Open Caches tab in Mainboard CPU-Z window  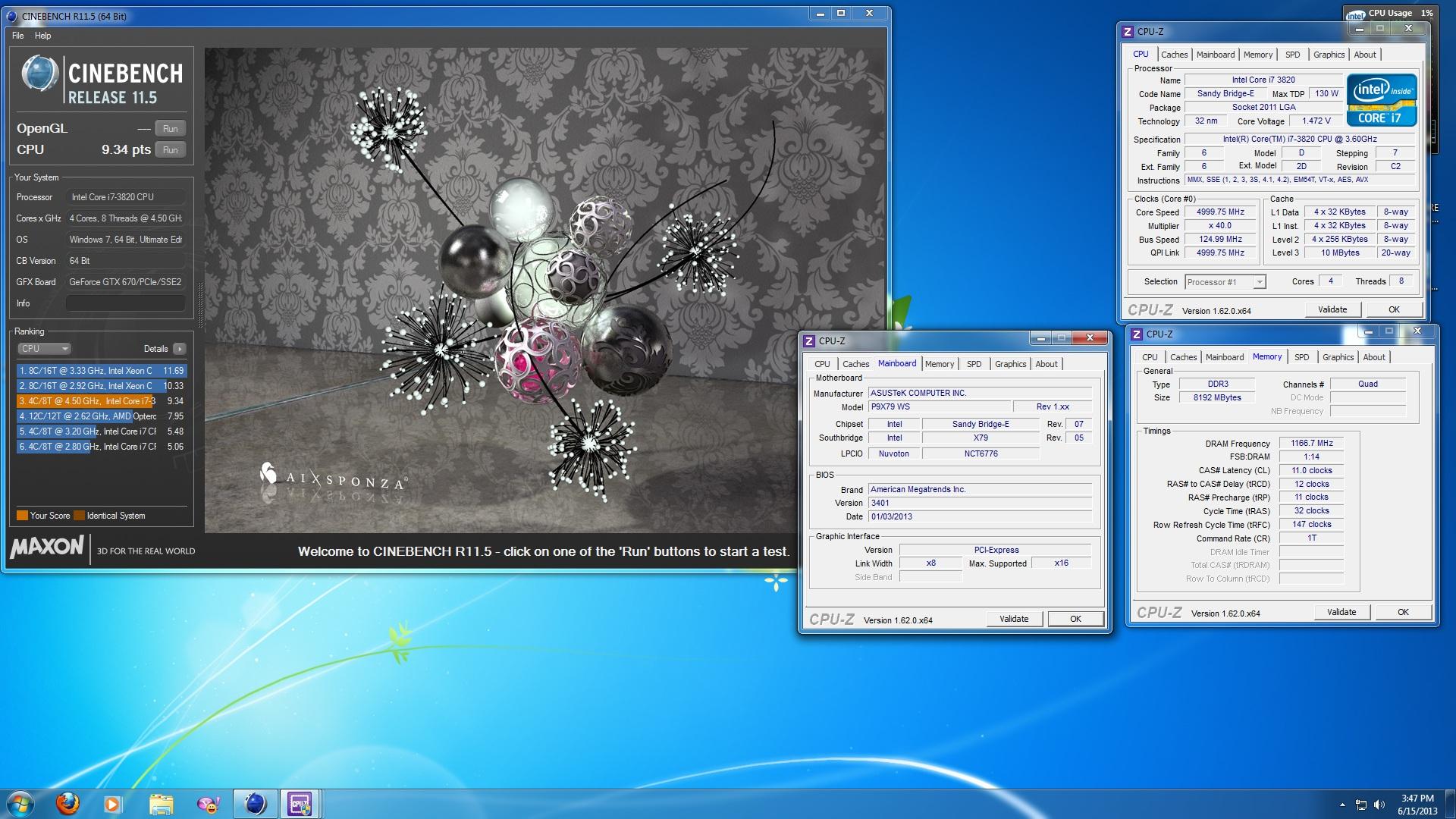point(855,364)
